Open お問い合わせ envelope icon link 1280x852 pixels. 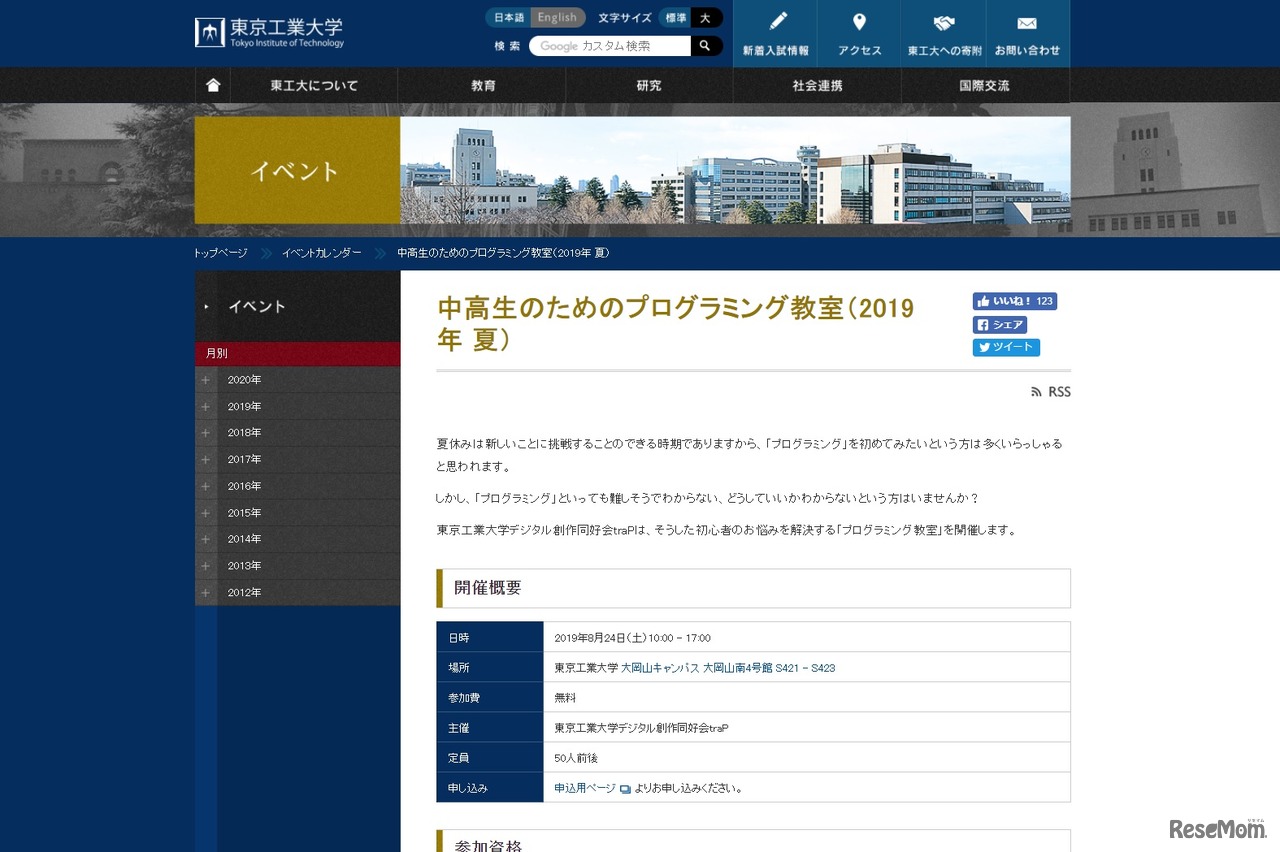click(x=1027, y=33)
